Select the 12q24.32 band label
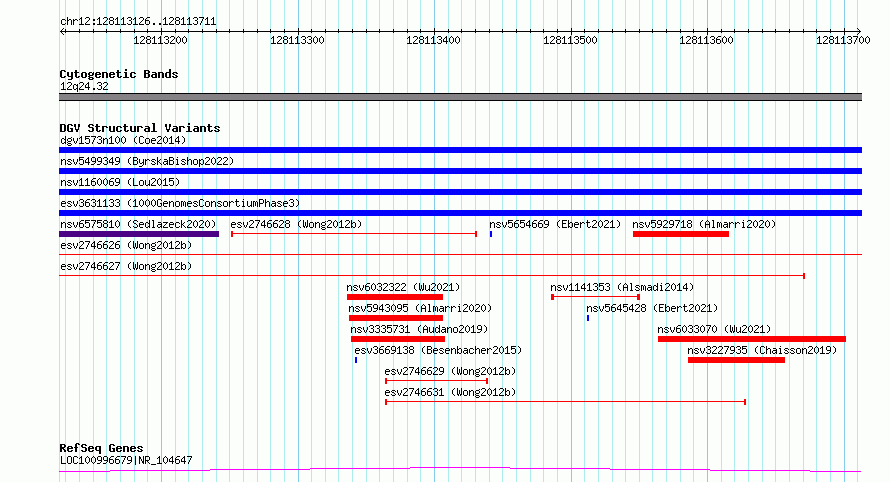Screen dimensions: 890x482 [84, 86]
